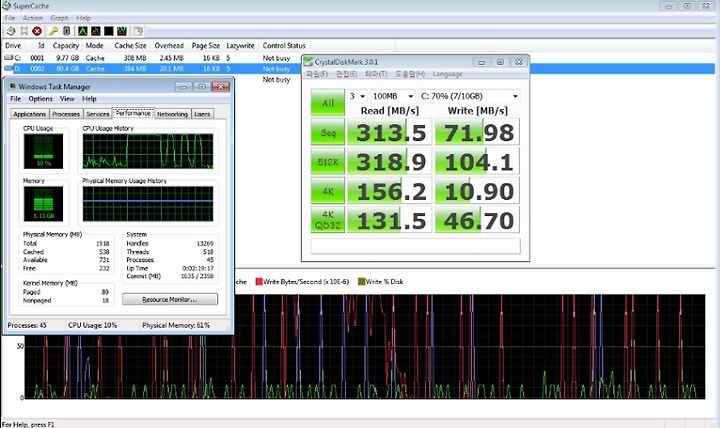Switch to Networking tab in Task Manager
The width and height of the screenshot is (720, 428).
(x=172, y=114)
